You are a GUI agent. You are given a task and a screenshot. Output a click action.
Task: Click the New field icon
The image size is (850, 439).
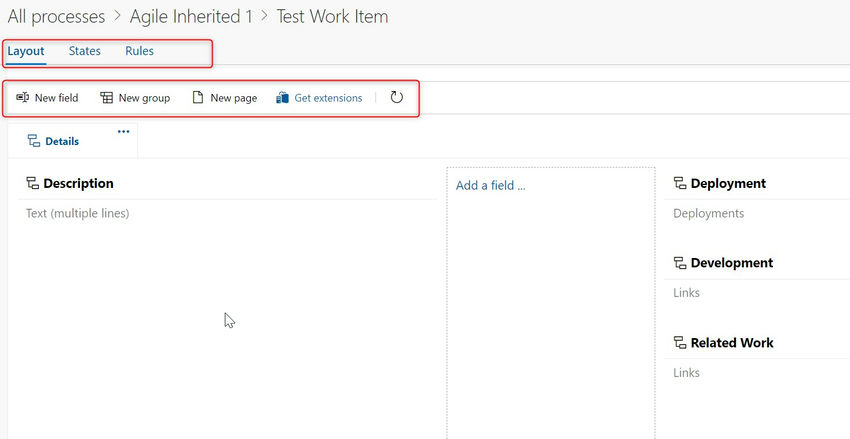(22, 98)
